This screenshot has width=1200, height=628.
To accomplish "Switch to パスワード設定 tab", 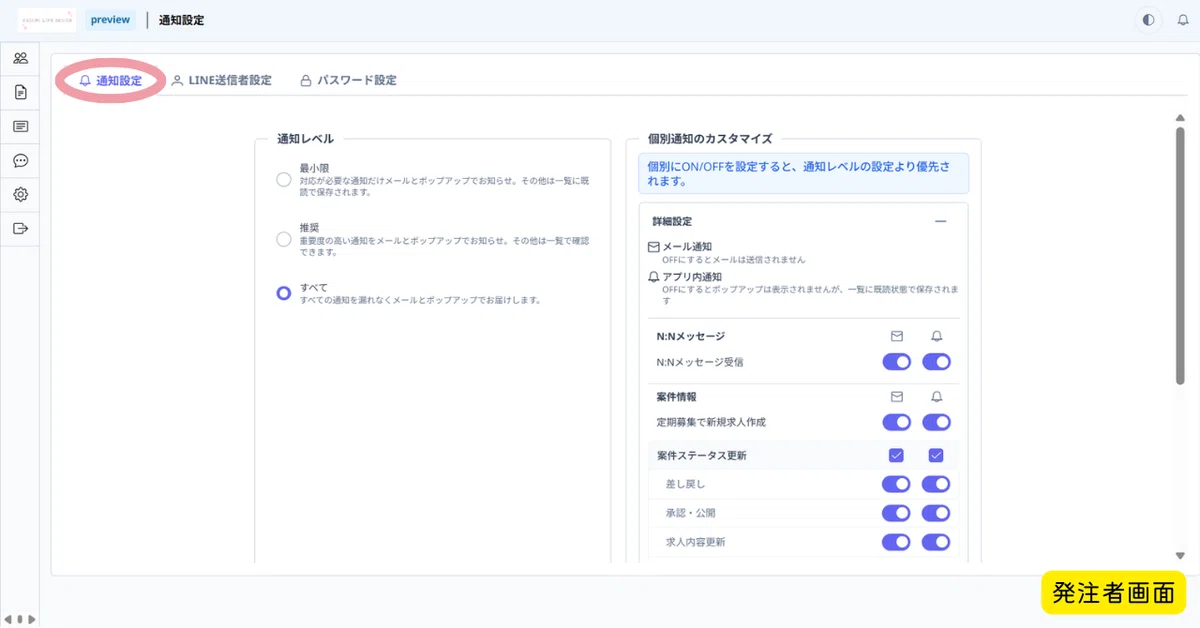I will [348, 80].
